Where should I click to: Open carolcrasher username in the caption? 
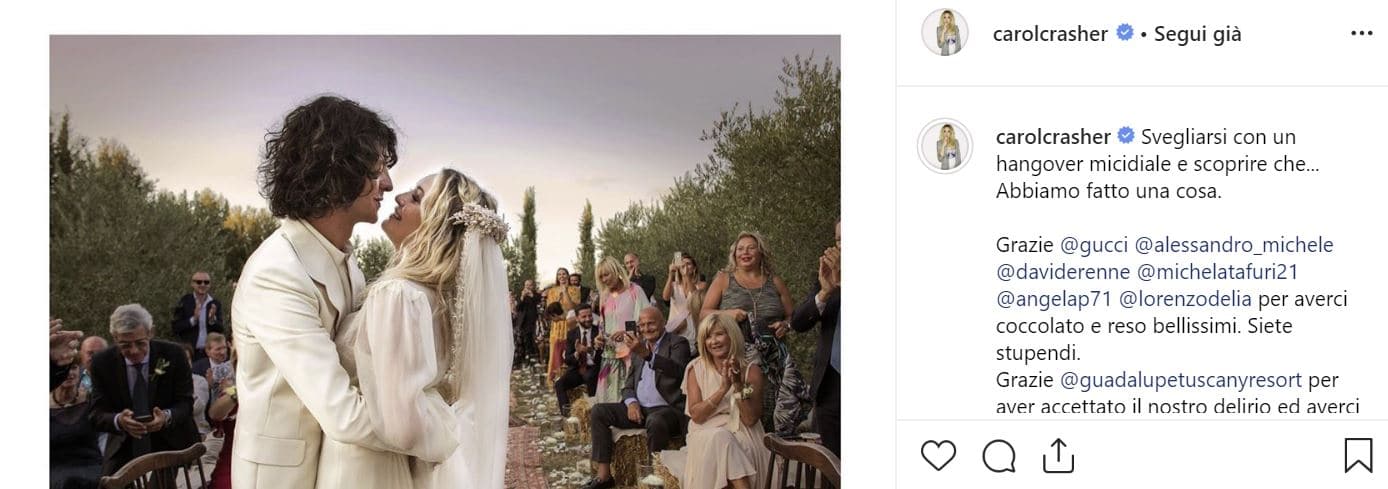[1054, 136]
